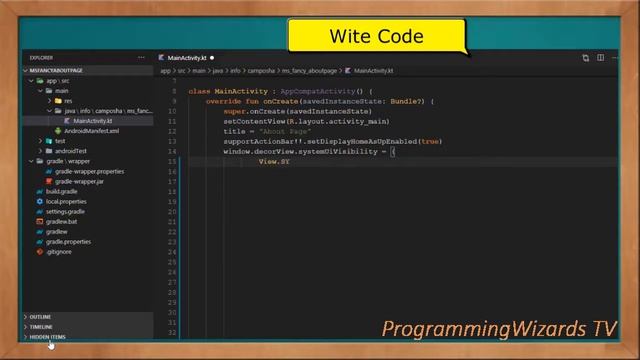Screen dimensions: 640x360
Task: Click the Kotlin file icon on MainActivity.kt tab
Action: point(162,58)
